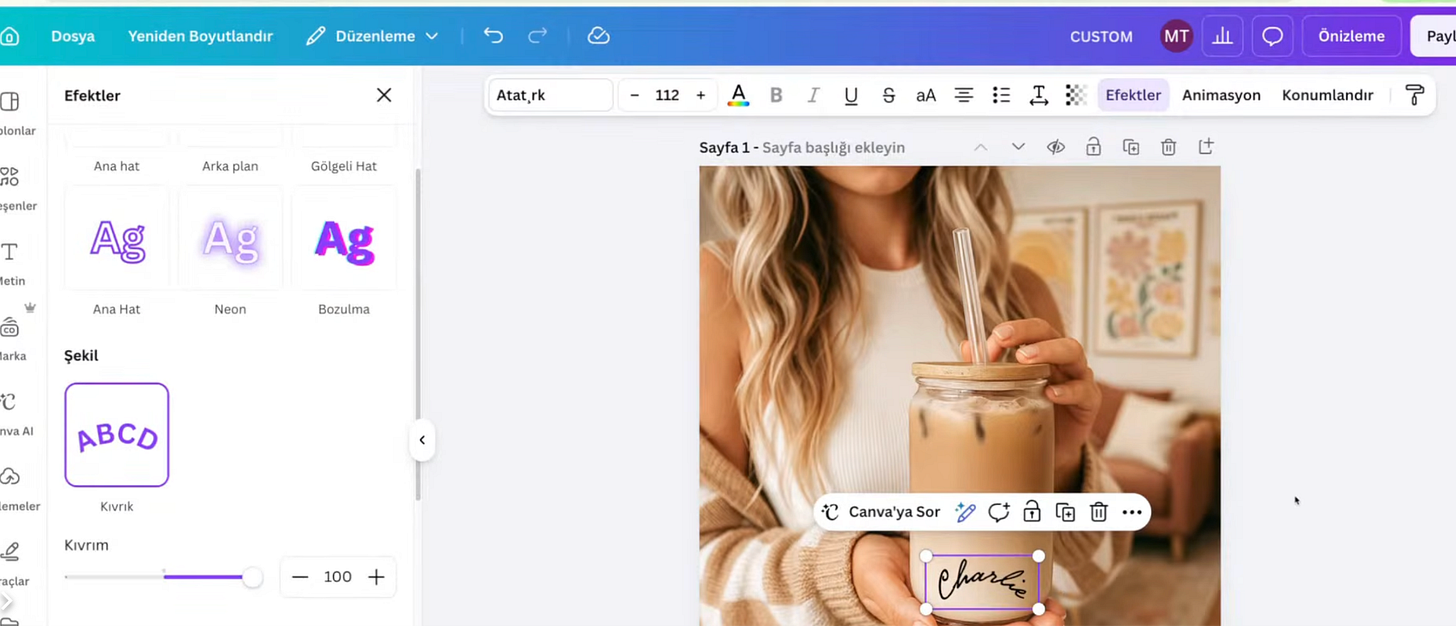This screenshot has width=1456, height=626.
Task: Toggle the Kıvrık curve shape effect
Action: [x=117, y=435]
